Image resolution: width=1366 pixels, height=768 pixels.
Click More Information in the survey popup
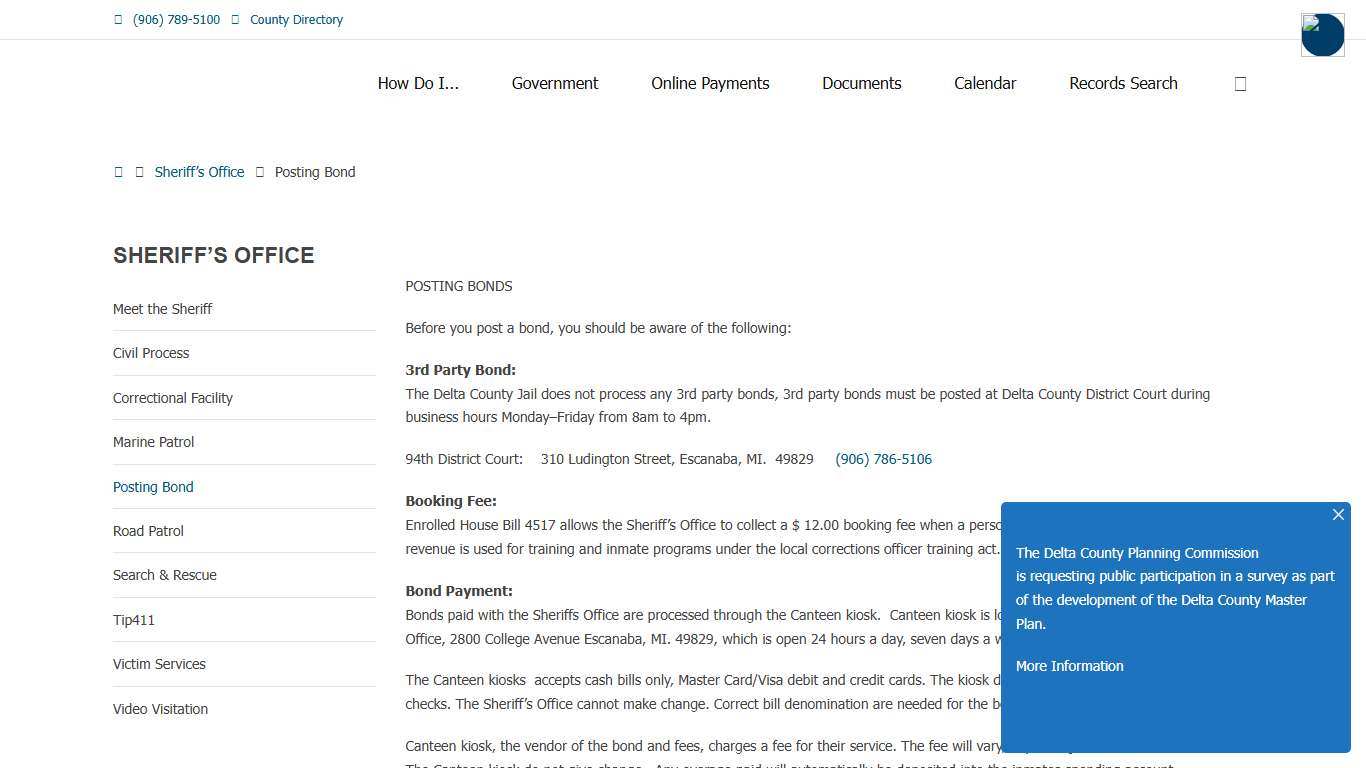tap(1069, 666)
